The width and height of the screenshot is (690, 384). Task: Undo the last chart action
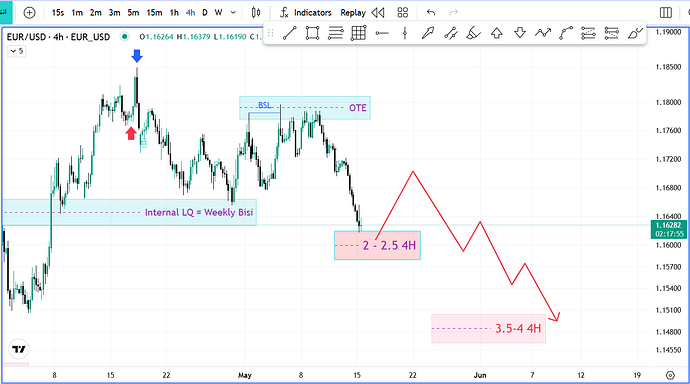(431, 13)
